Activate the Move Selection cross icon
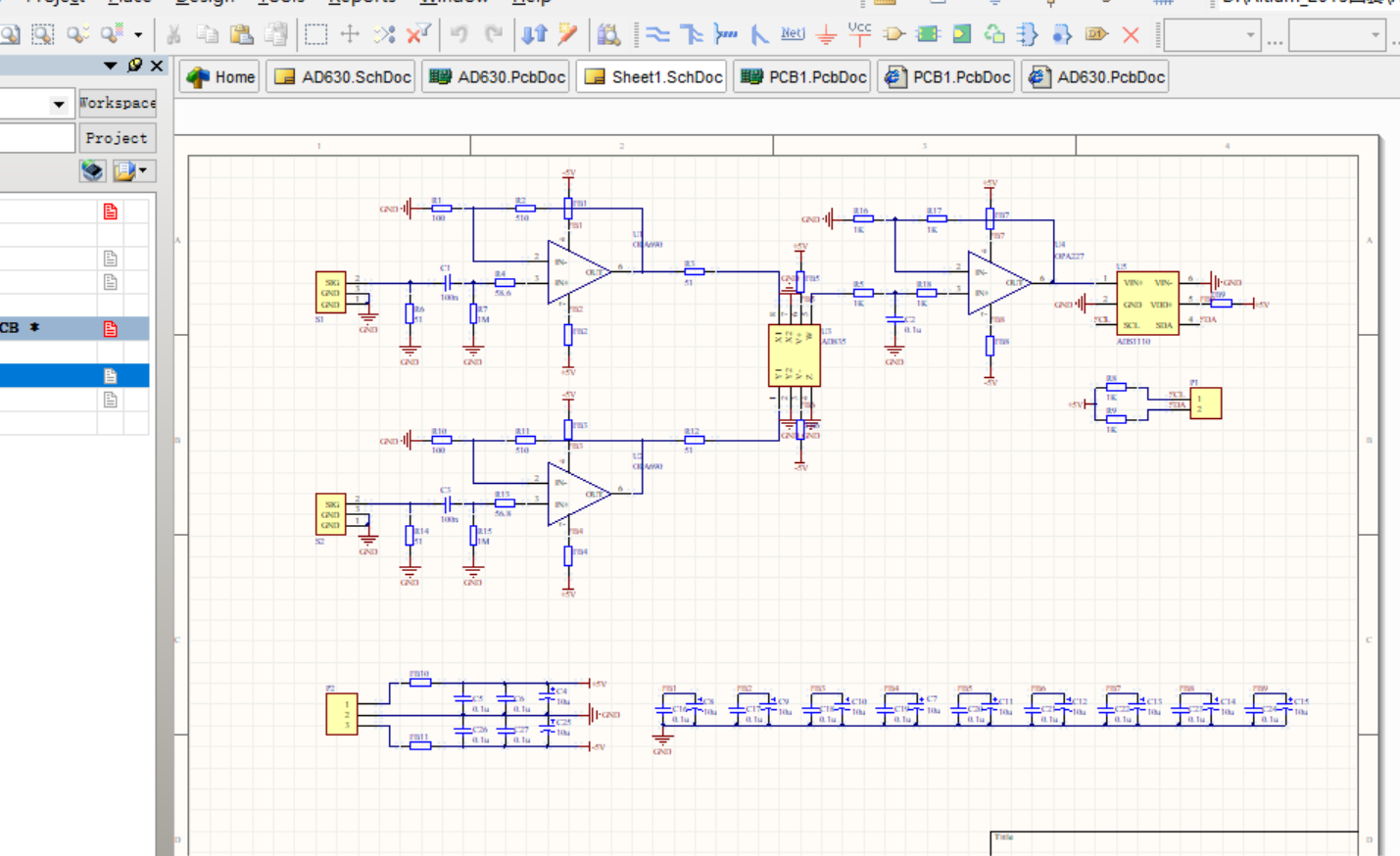 [350, 35]
